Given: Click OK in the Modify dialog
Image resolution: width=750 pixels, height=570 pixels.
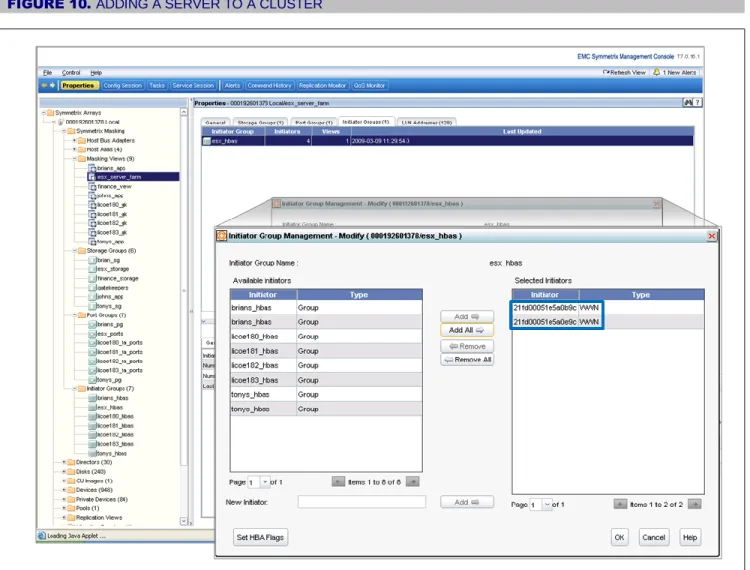Looking at the screenshot, I should [x=619, y=537].
